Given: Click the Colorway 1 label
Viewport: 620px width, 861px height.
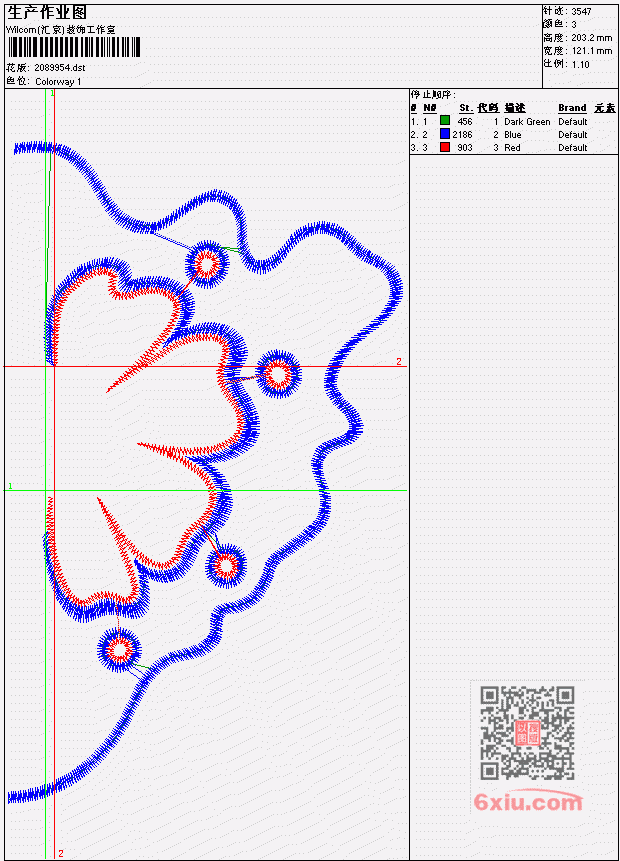Looking at the screenshot, I should [58, 81].
